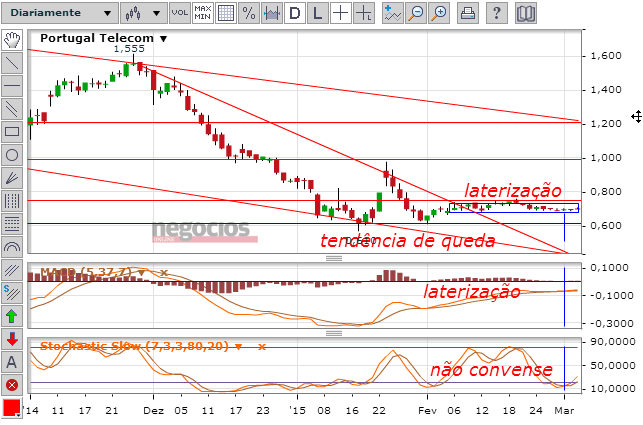The height and width of the screenshot is (425, 643).
Task: Click the 'laterização' label on price chart
Action: [513, 191]
